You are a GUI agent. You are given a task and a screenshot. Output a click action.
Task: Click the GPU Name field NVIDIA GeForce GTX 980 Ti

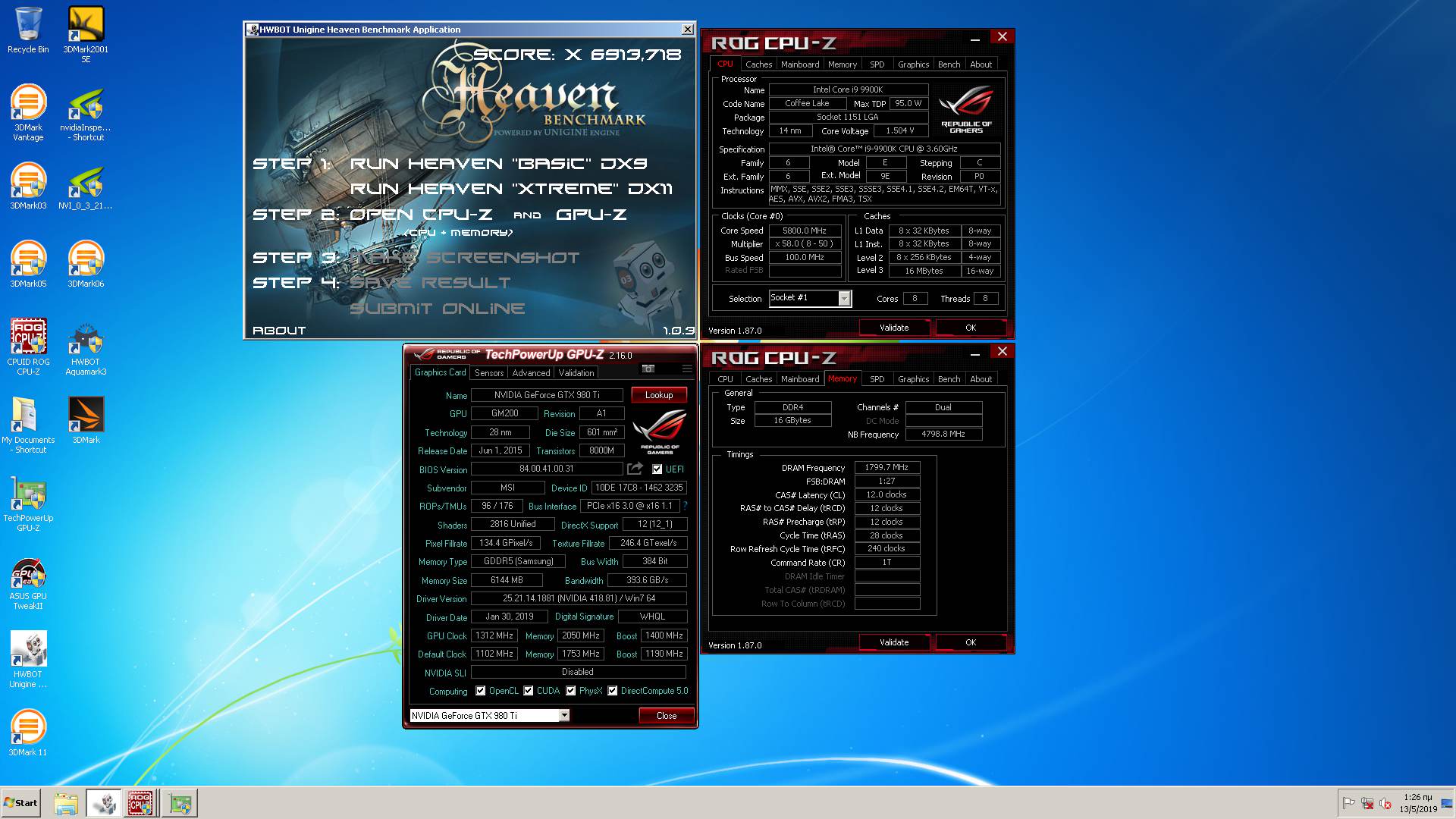pos(547,395)
